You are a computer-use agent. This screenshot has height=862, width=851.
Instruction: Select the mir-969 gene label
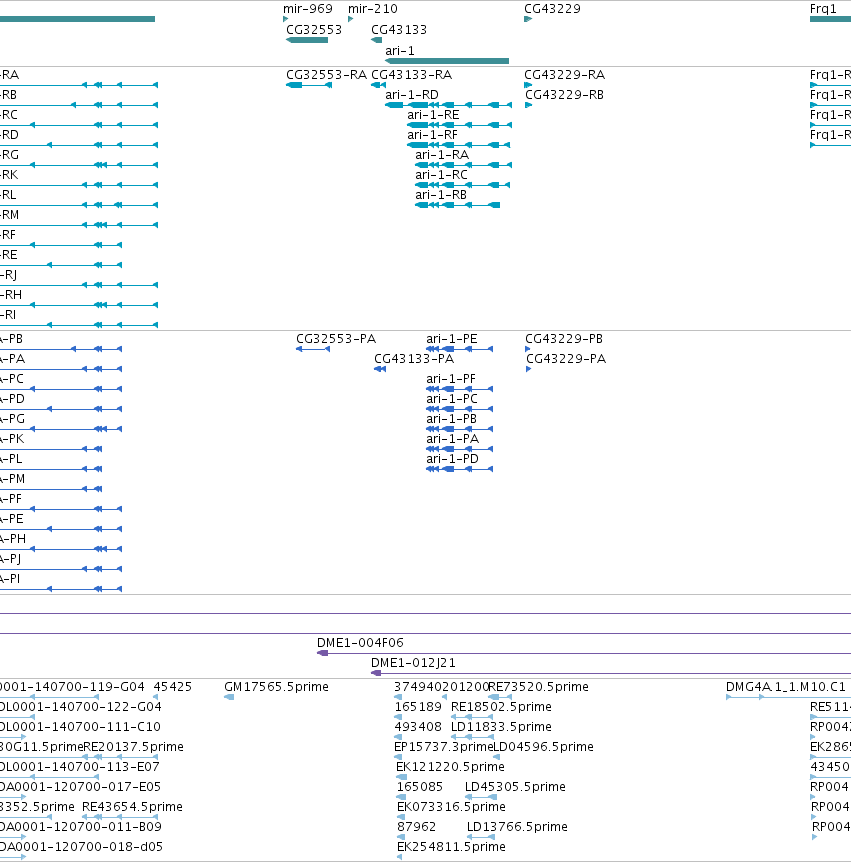pos(307,9)
